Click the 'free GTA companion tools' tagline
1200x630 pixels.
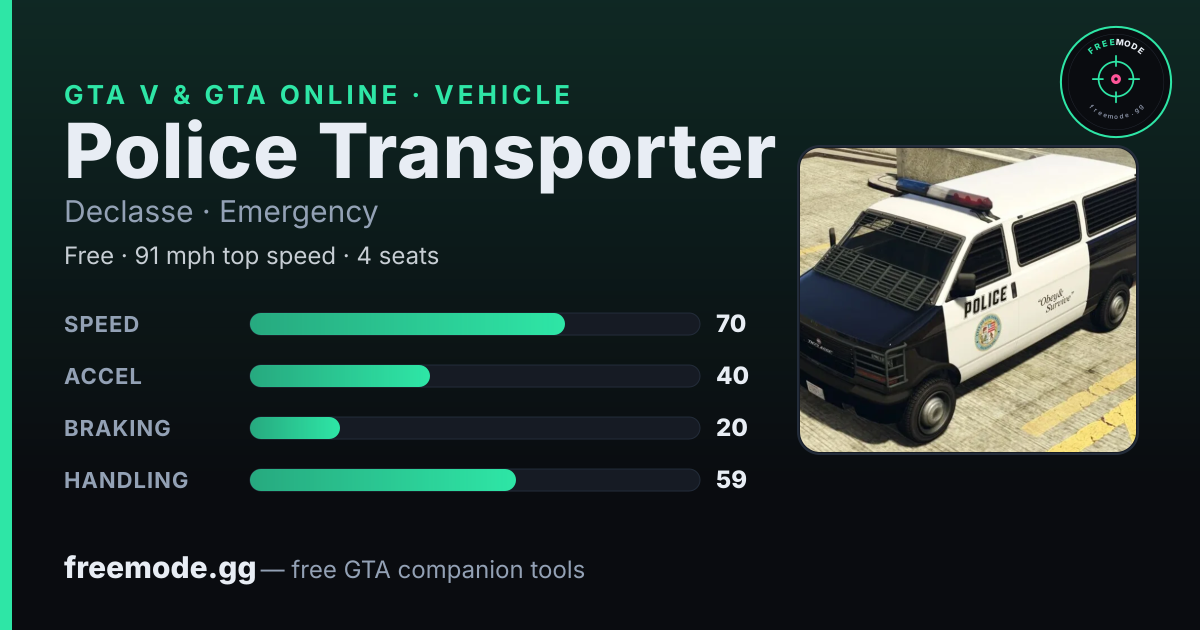point(438,570)
